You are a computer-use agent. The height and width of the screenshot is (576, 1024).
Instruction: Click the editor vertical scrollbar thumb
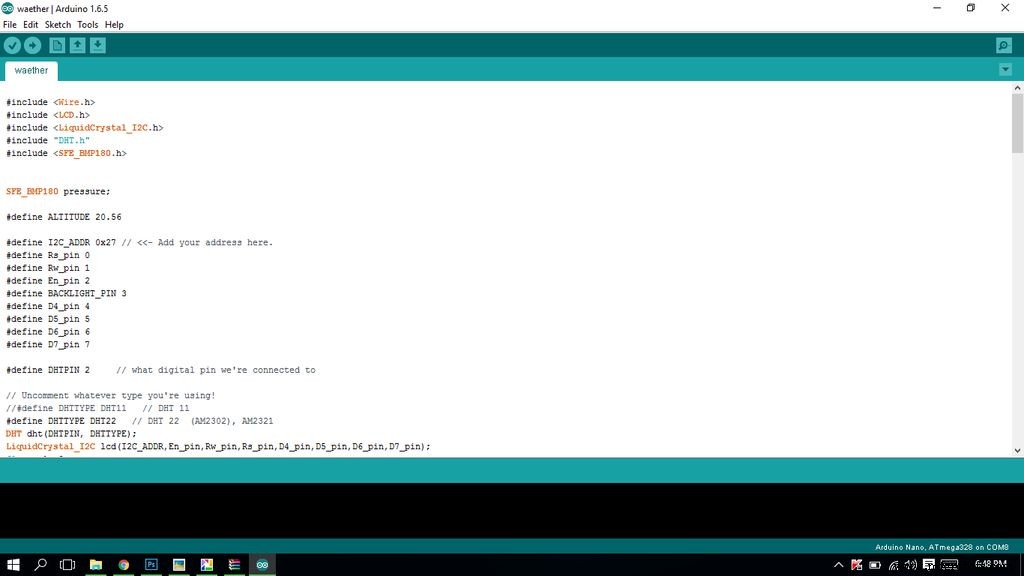coord(1017,123)
